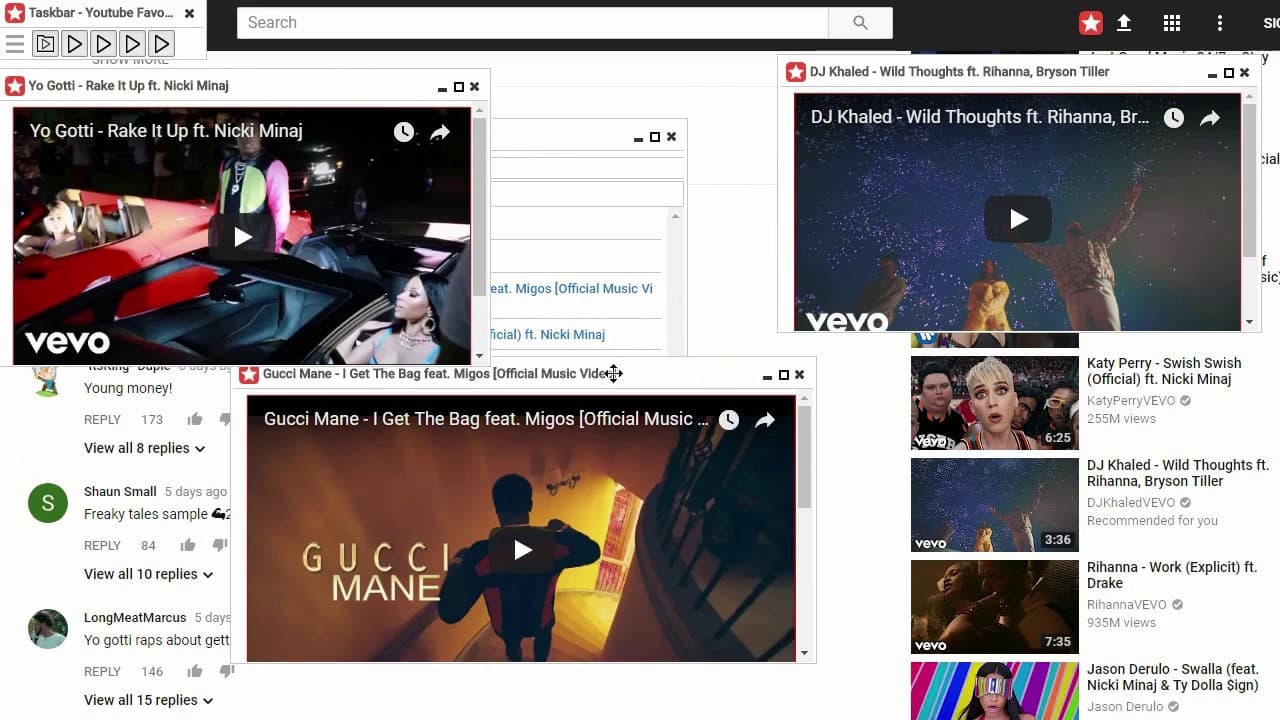Click share arrow on DJ Khaled video
This screenshot has height=720, width=1280.
point(1210,118)
